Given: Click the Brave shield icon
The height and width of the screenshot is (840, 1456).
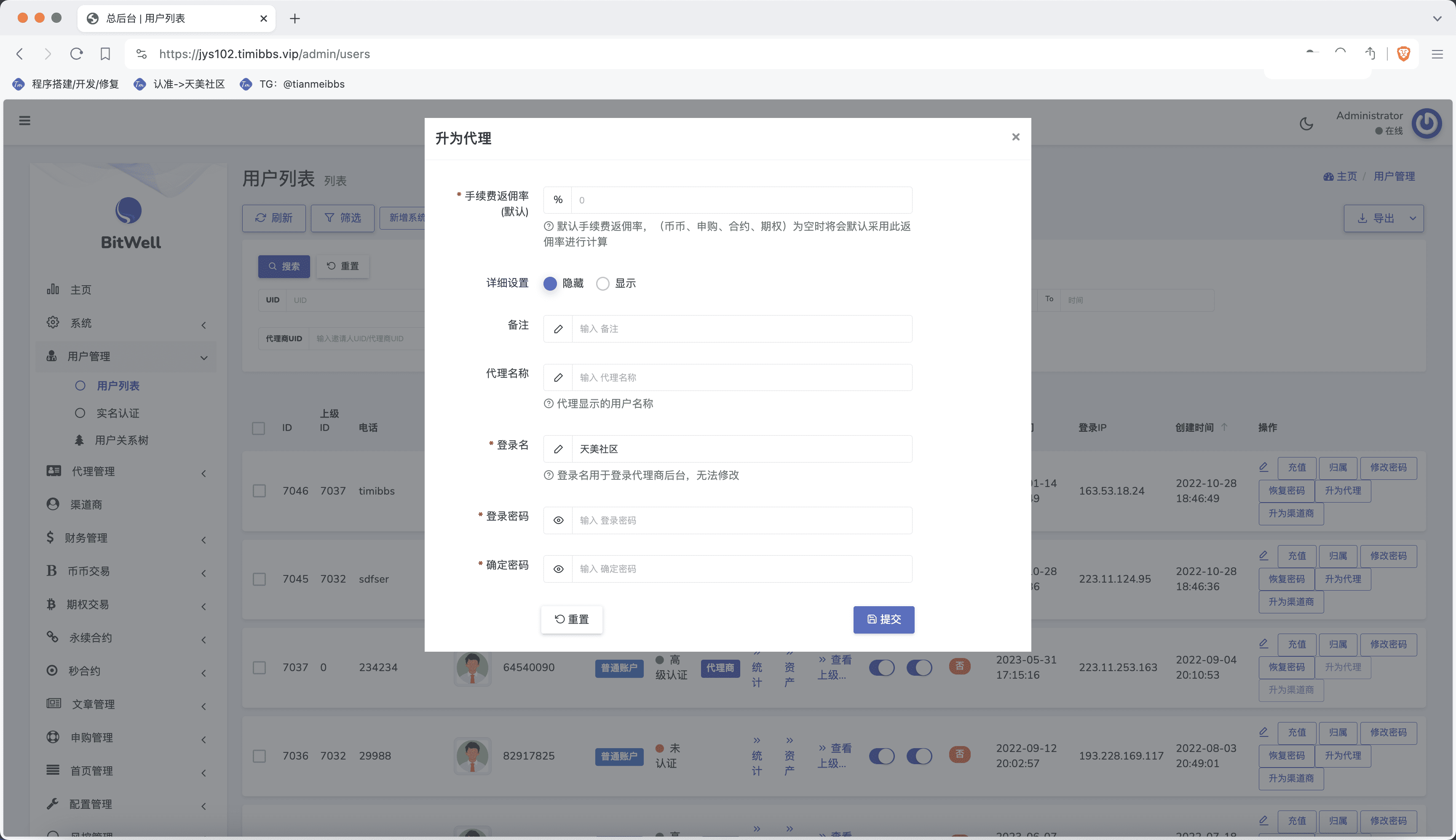Looking at the screenshot, I should click(1403, 54).
